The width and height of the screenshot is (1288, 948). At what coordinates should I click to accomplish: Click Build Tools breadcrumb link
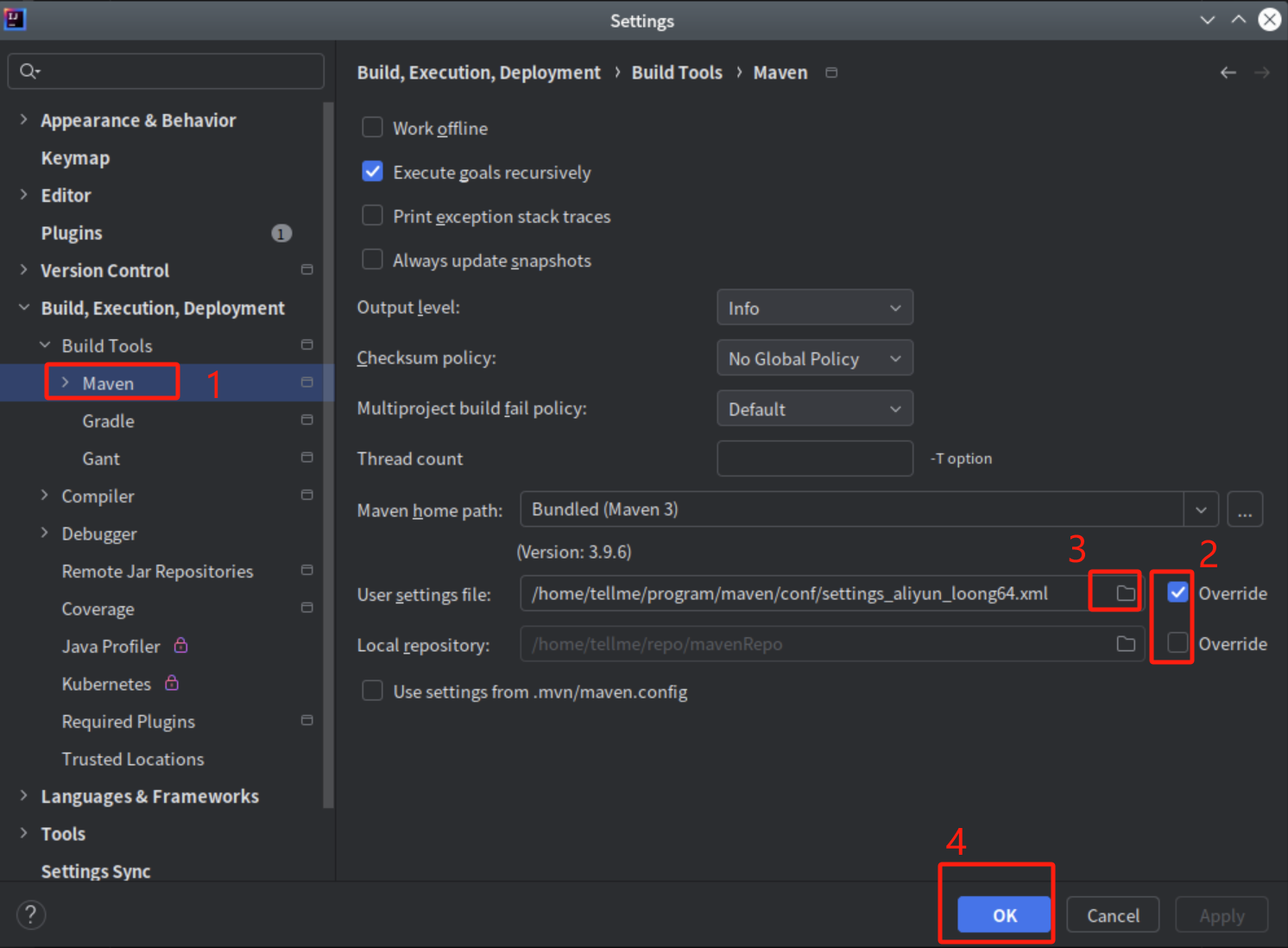(677, 73)
